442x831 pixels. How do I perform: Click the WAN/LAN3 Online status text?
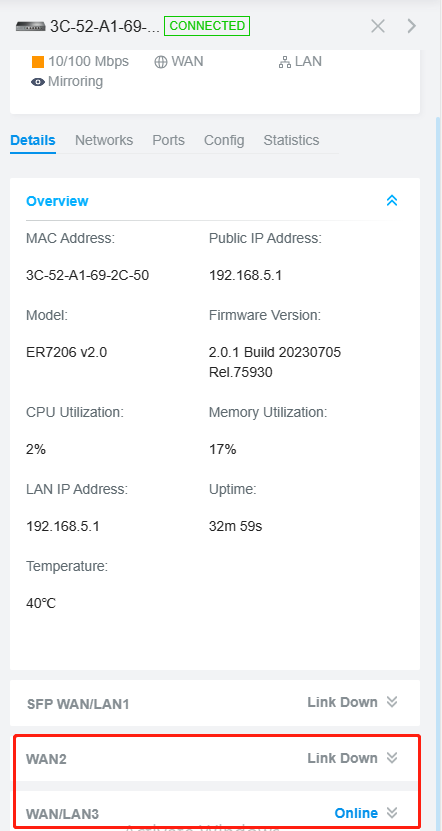click(x=356, y=813)
